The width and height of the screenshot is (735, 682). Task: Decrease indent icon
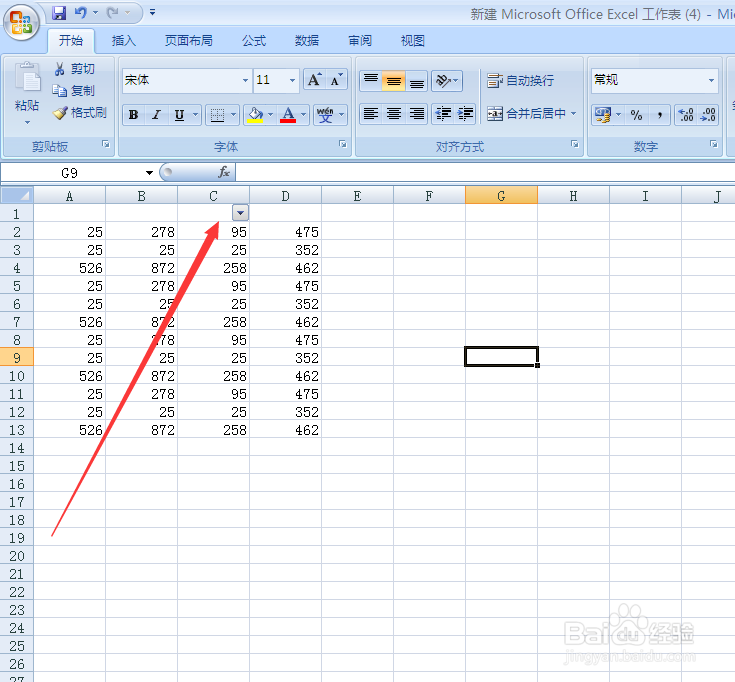(443, 113)
